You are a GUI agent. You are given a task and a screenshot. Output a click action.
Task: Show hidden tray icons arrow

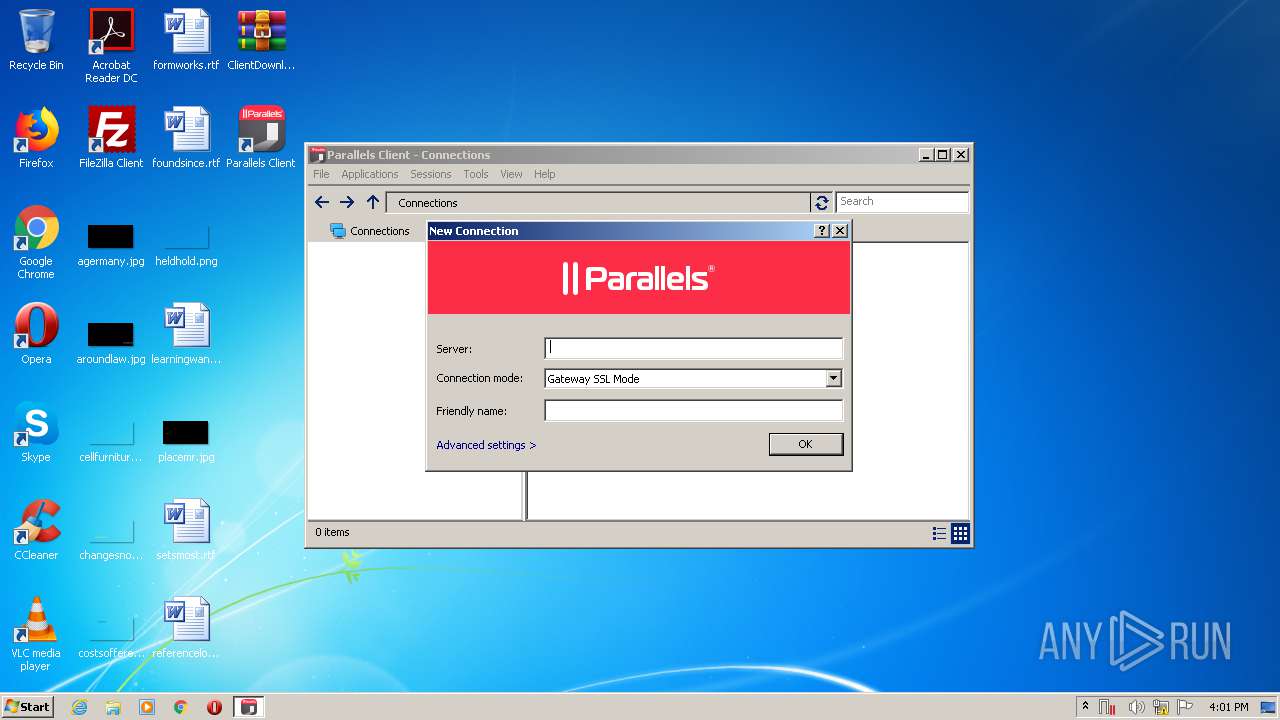coord(1085,707)
